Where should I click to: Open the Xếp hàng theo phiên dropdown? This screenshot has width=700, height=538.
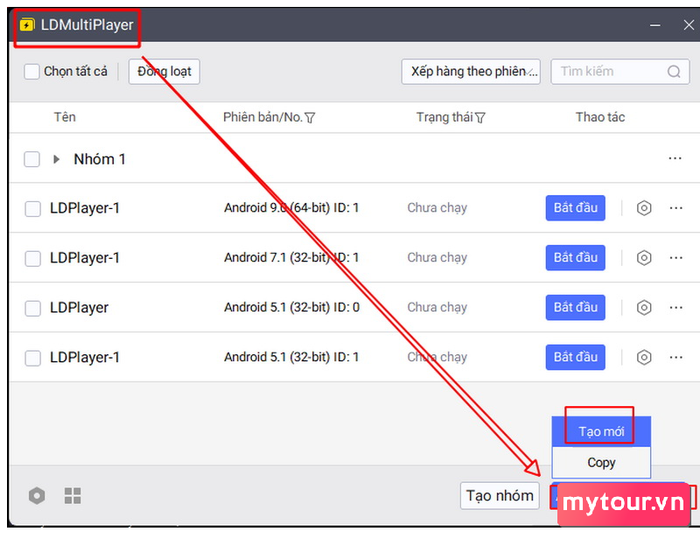click(x=471, y=71)
